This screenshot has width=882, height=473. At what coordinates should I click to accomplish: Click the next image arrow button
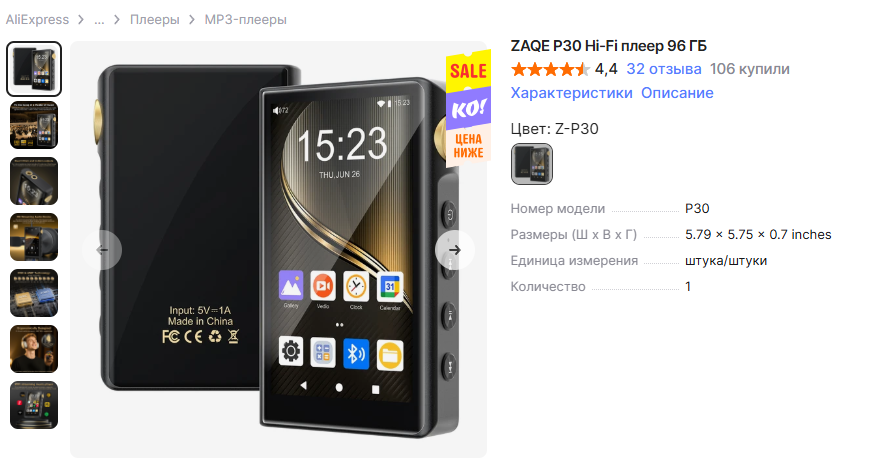click(x=454, y=250)
